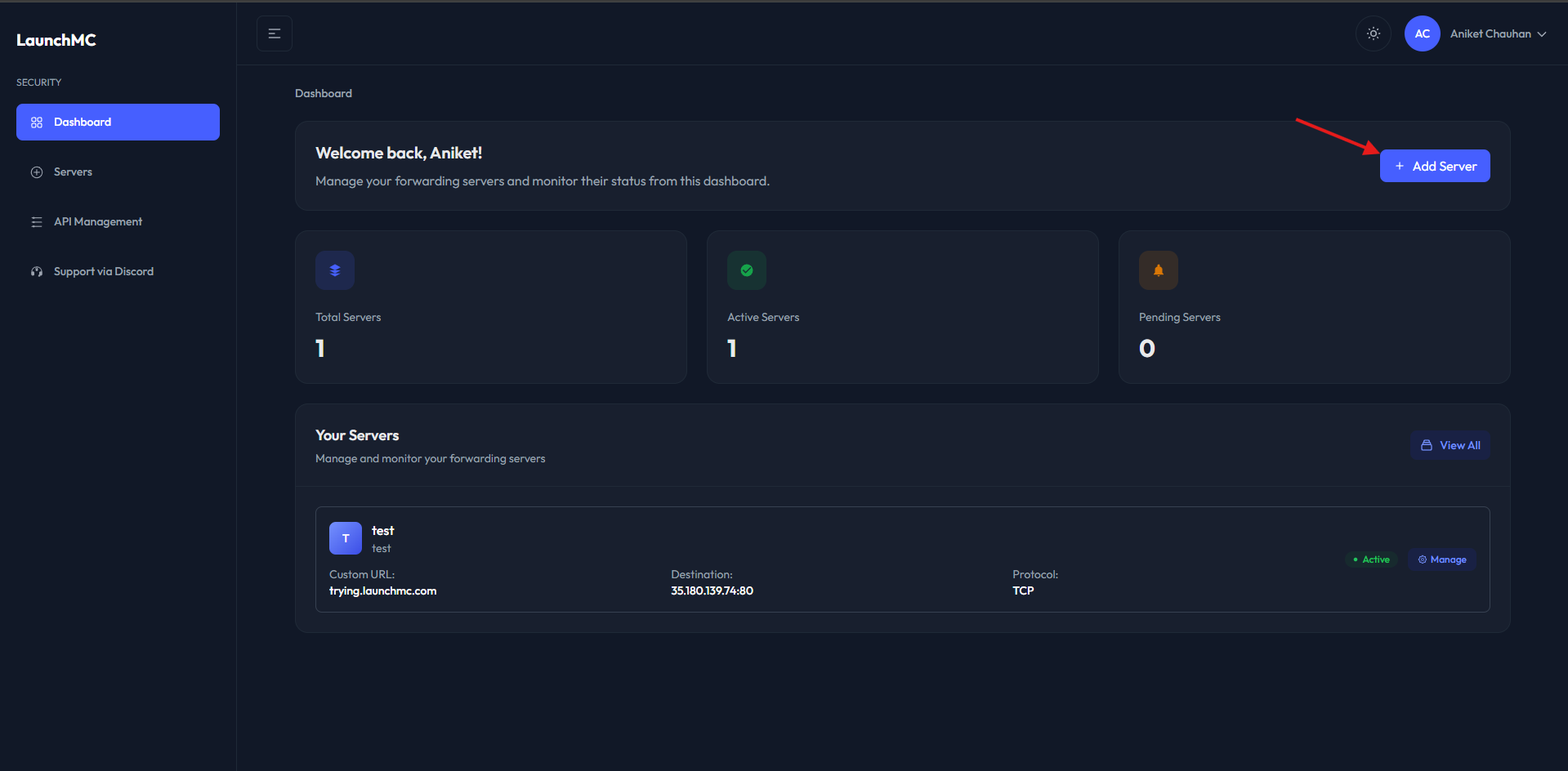
Task: Open Dashboard in the sidebar
Action: 118,122
